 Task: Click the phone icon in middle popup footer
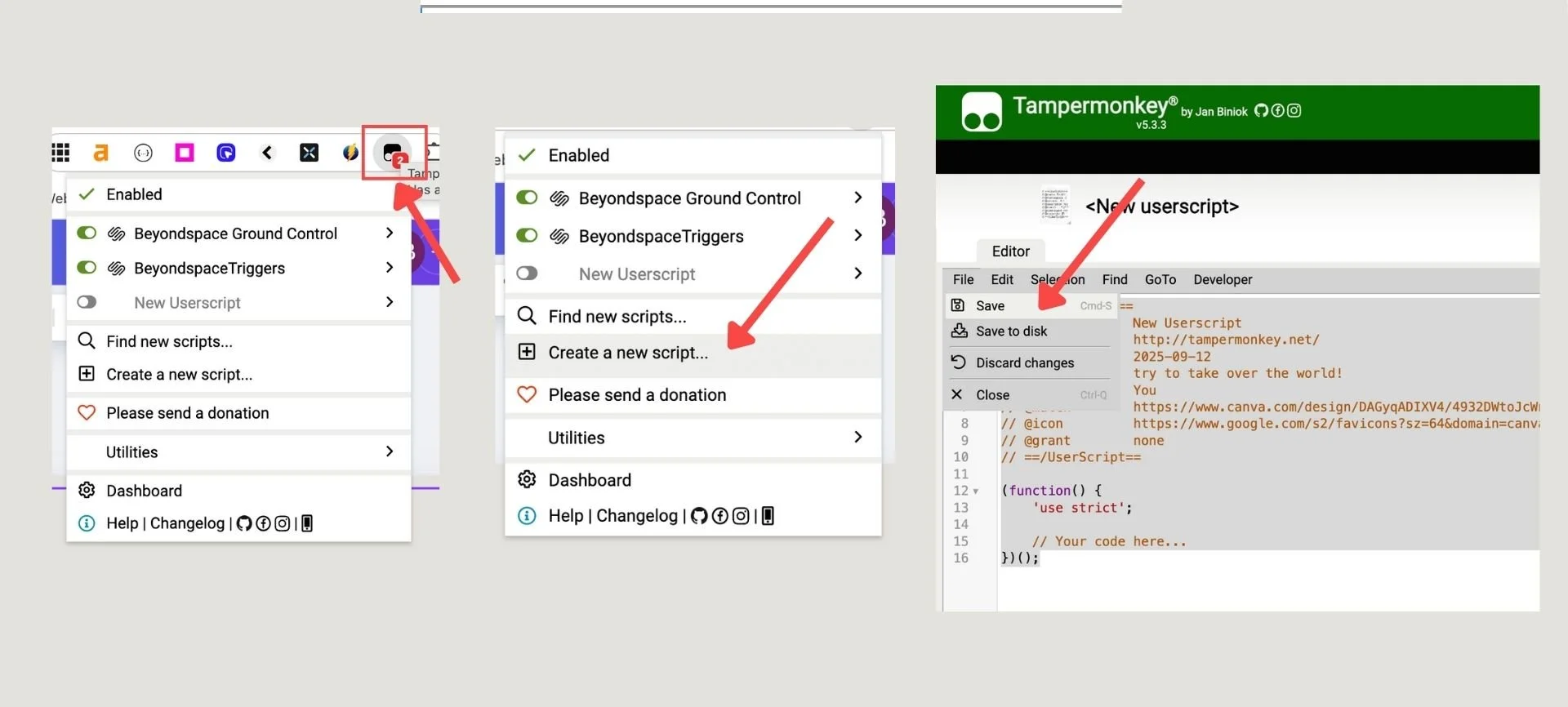(768, 516)
